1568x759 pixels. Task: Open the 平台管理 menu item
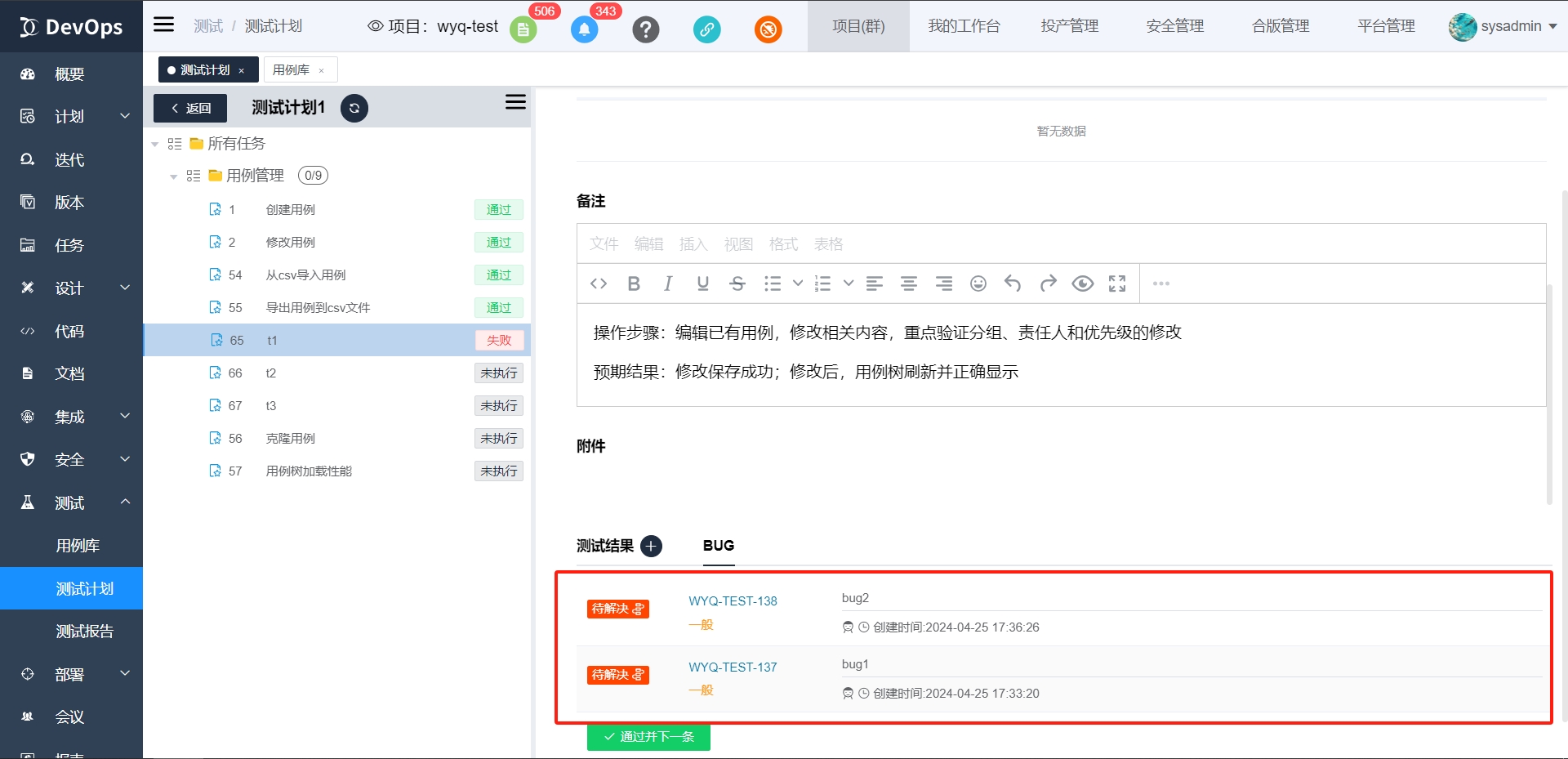pos(1385,25)
